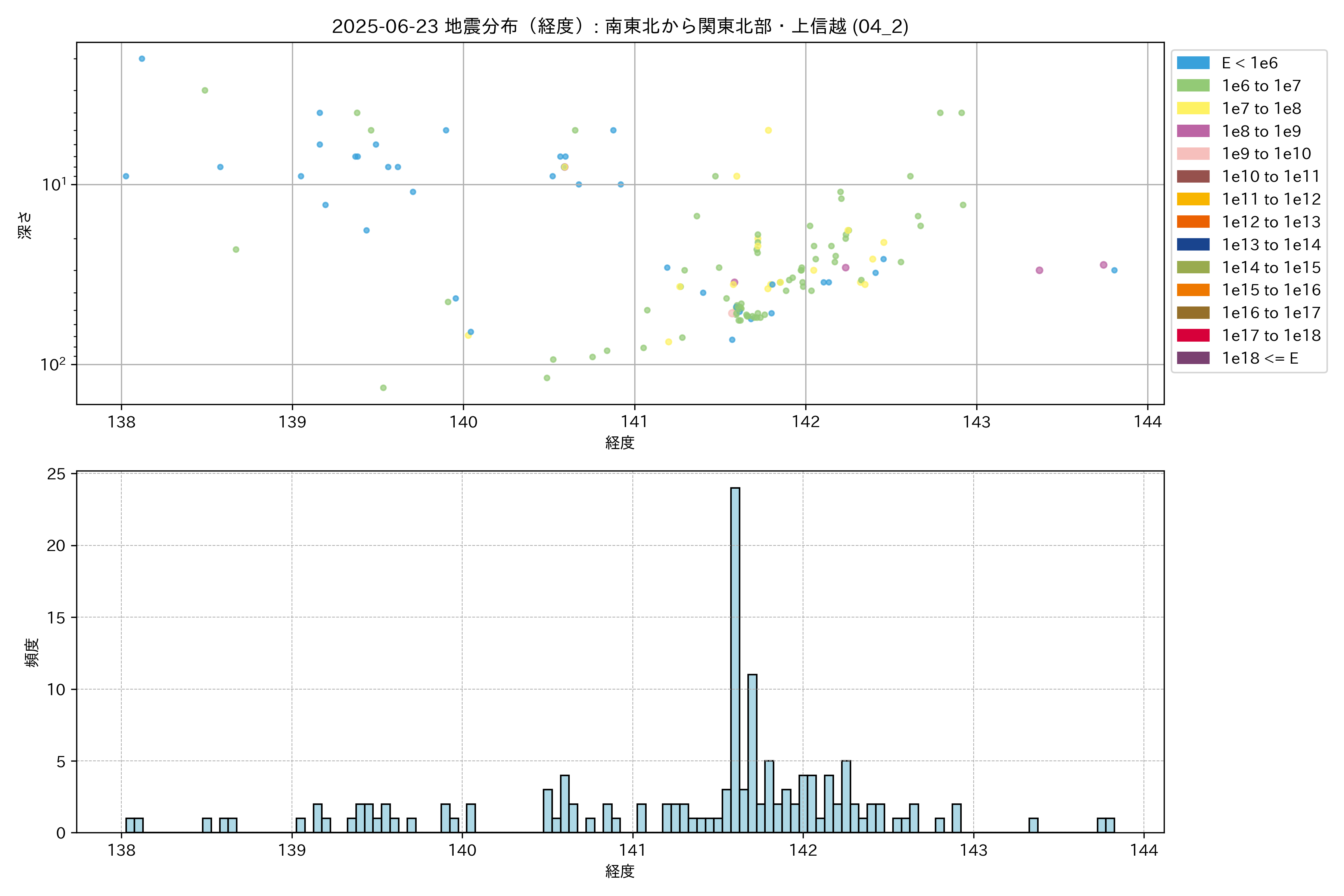Click the isolated histogram bar near longitude 143.35
Screen dimensions: 1344x896
tap(1033, 825)
